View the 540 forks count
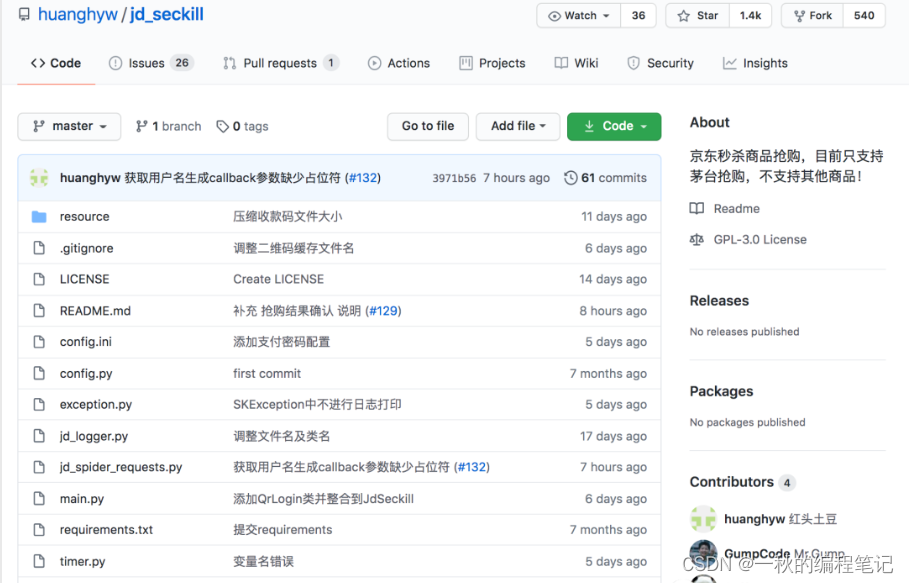This screenshot has width=909, height=583. click(x=864, y=16)
